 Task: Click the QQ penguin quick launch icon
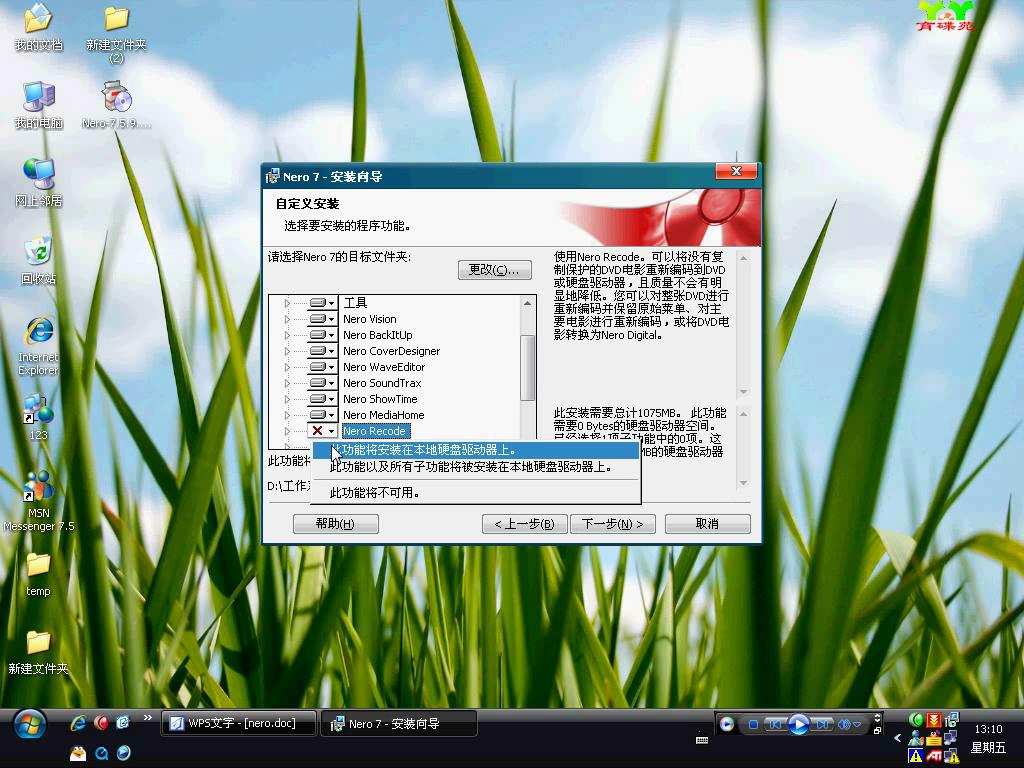point(78,753)
